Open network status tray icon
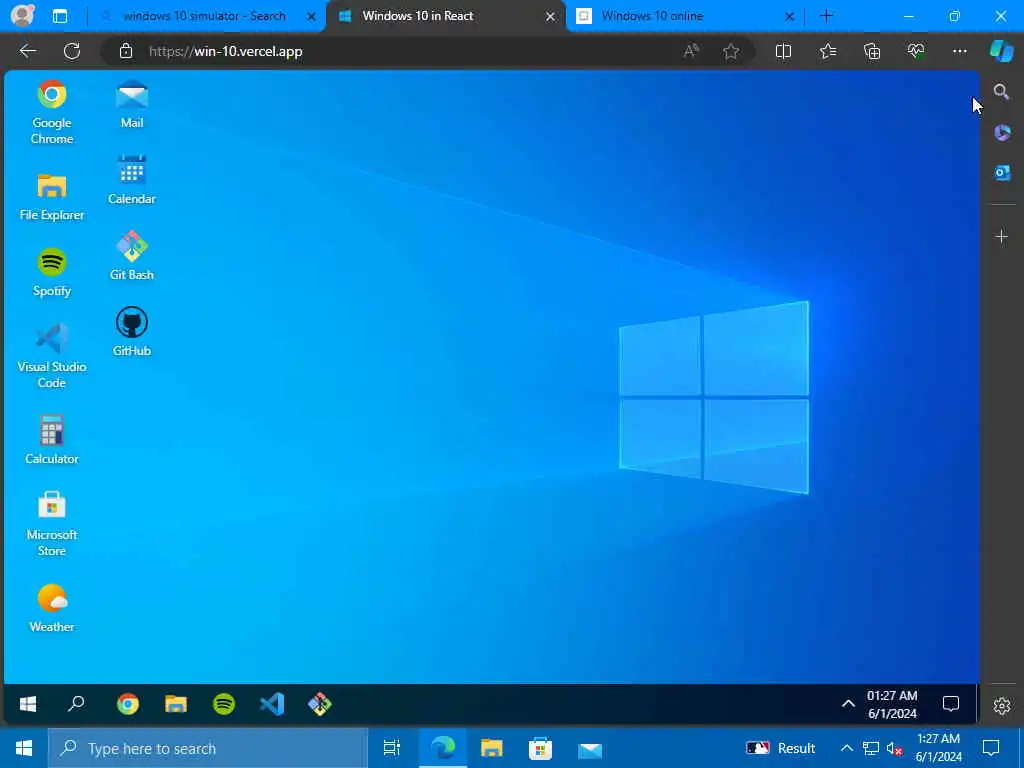Image resolution: width=1024 pixels, height=768 pixels. [x=871, y=748]
